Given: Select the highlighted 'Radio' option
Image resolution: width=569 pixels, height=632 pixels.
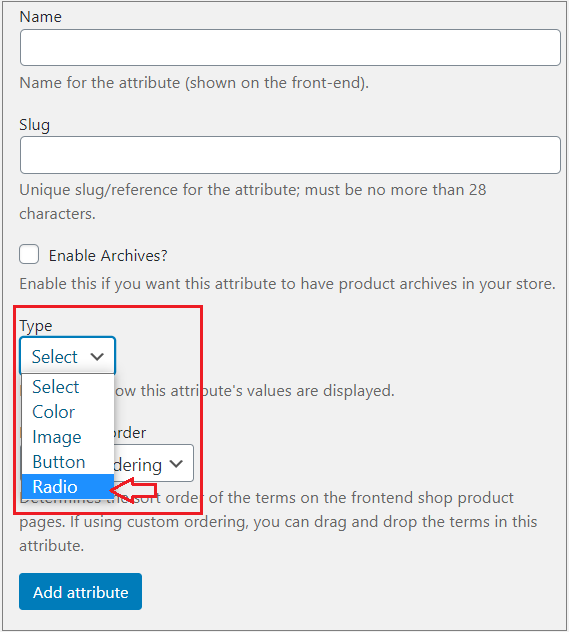Looking at the screenshot, I should point(68,486).
